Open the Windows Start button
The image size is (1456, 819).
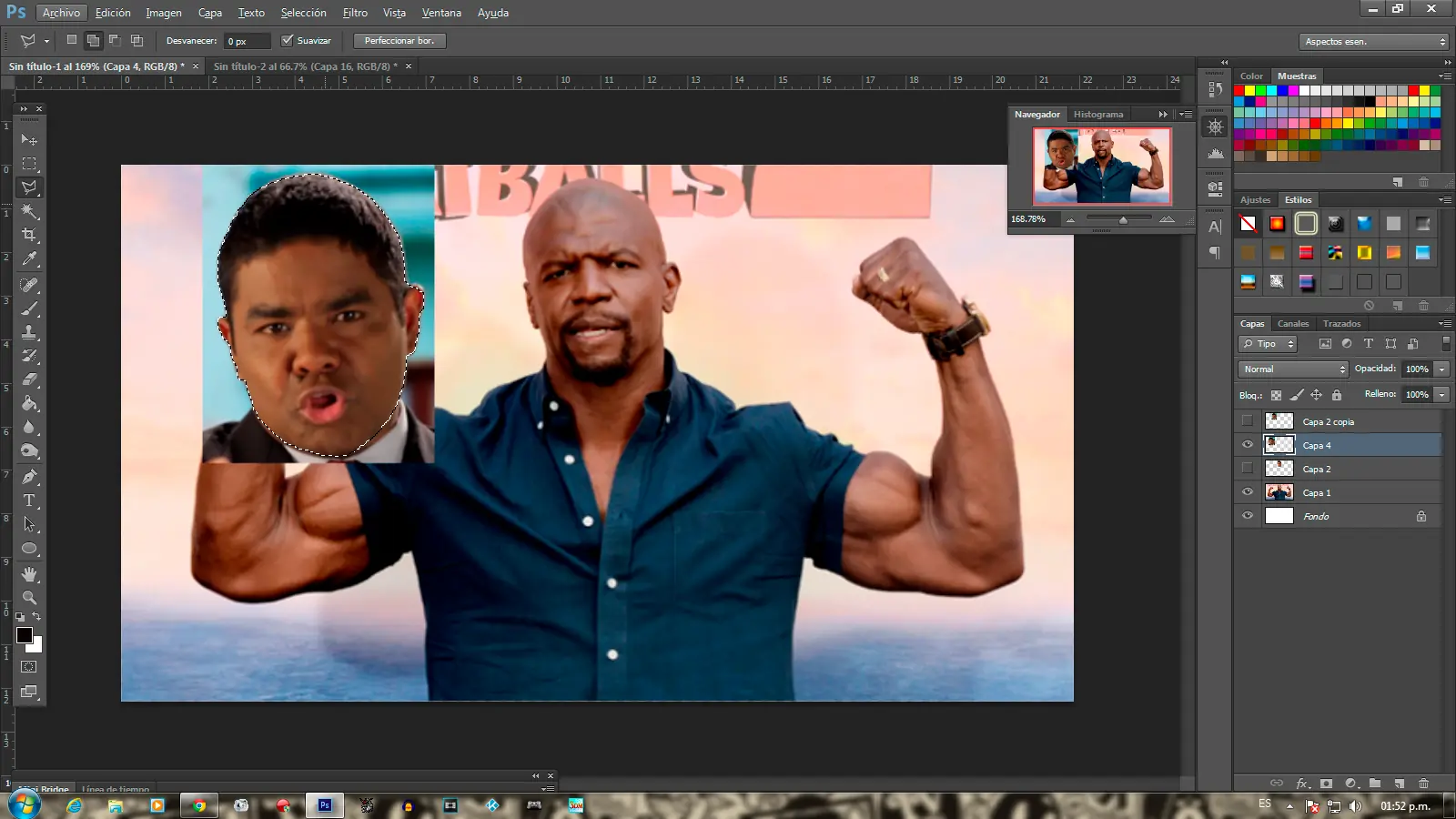24,805
